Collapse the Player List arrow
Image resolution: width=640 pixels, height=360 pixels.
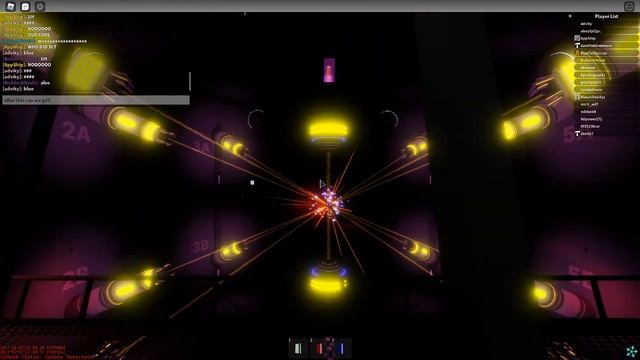pyautogui.click(x=570, y=16)
